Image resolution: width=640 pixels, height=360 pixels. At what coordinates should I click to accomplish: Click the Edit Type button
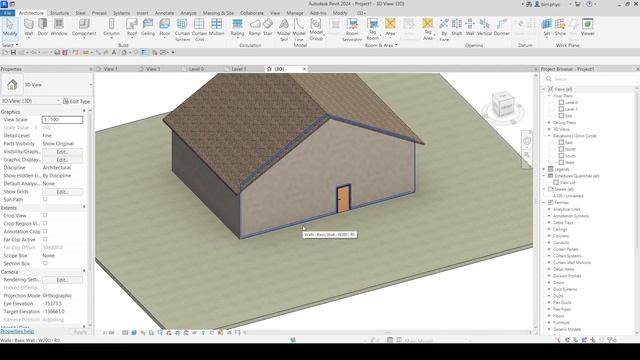coord(77,101)
